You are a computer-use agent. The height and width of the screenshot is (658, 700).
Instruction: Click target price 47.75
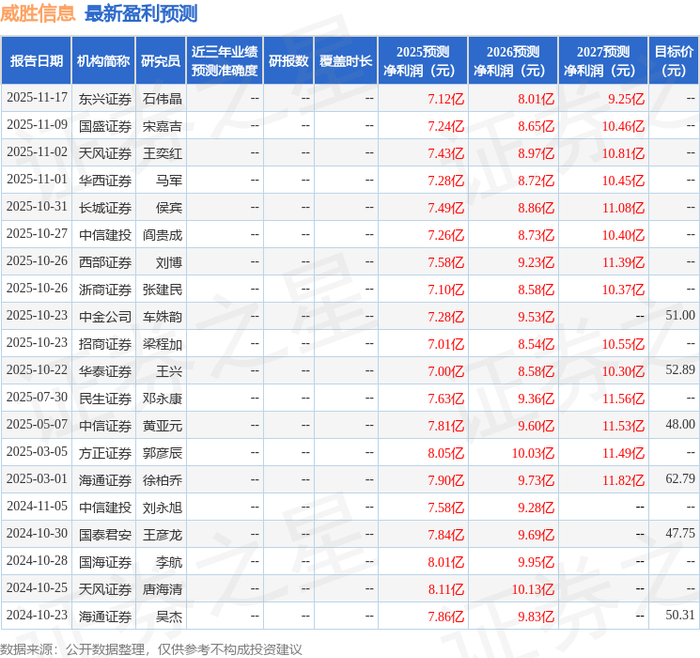point(680,533)
